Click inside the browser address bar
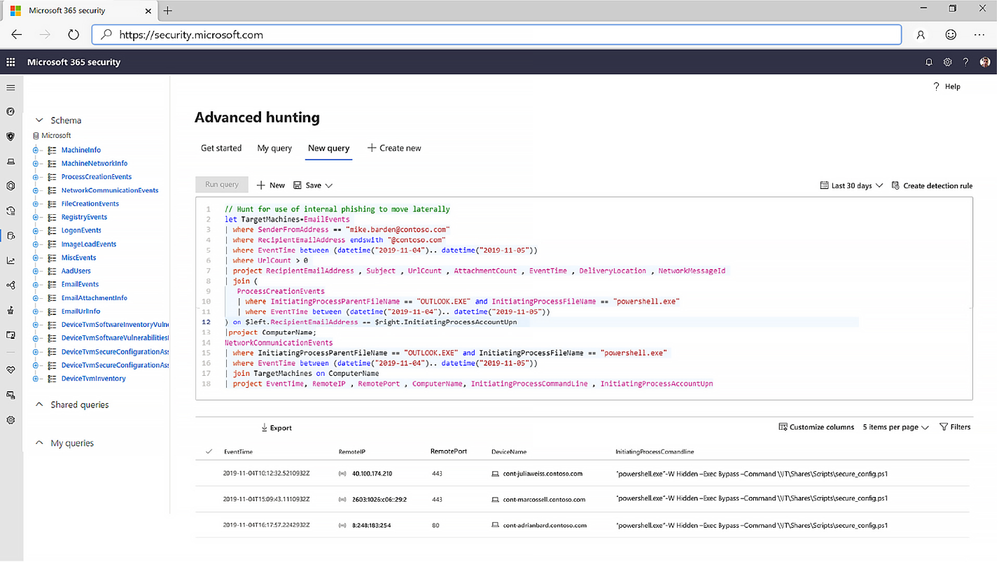 pos(497,34)
